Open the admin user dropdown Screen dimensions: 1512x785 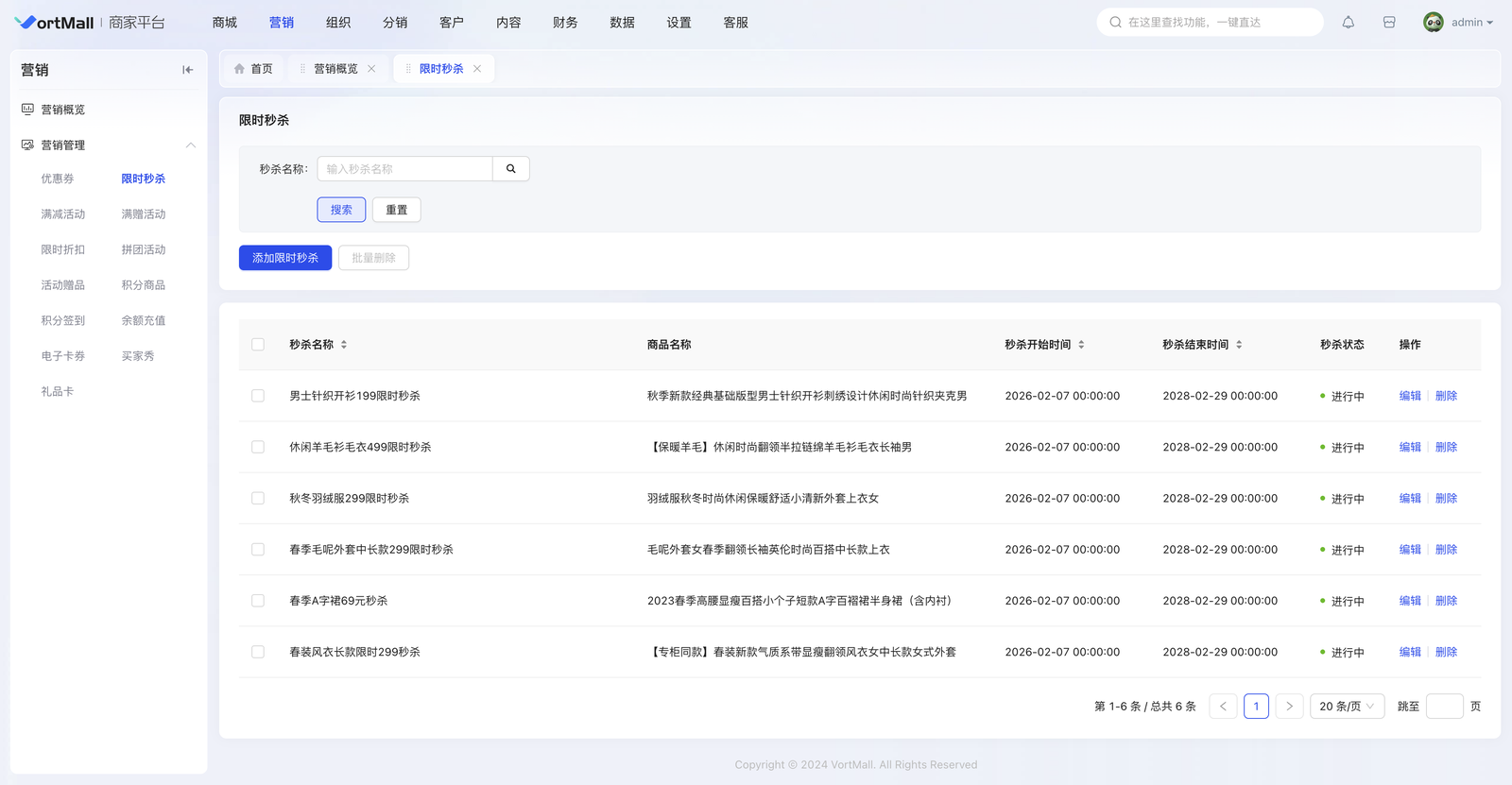(x=1459, y=23)
